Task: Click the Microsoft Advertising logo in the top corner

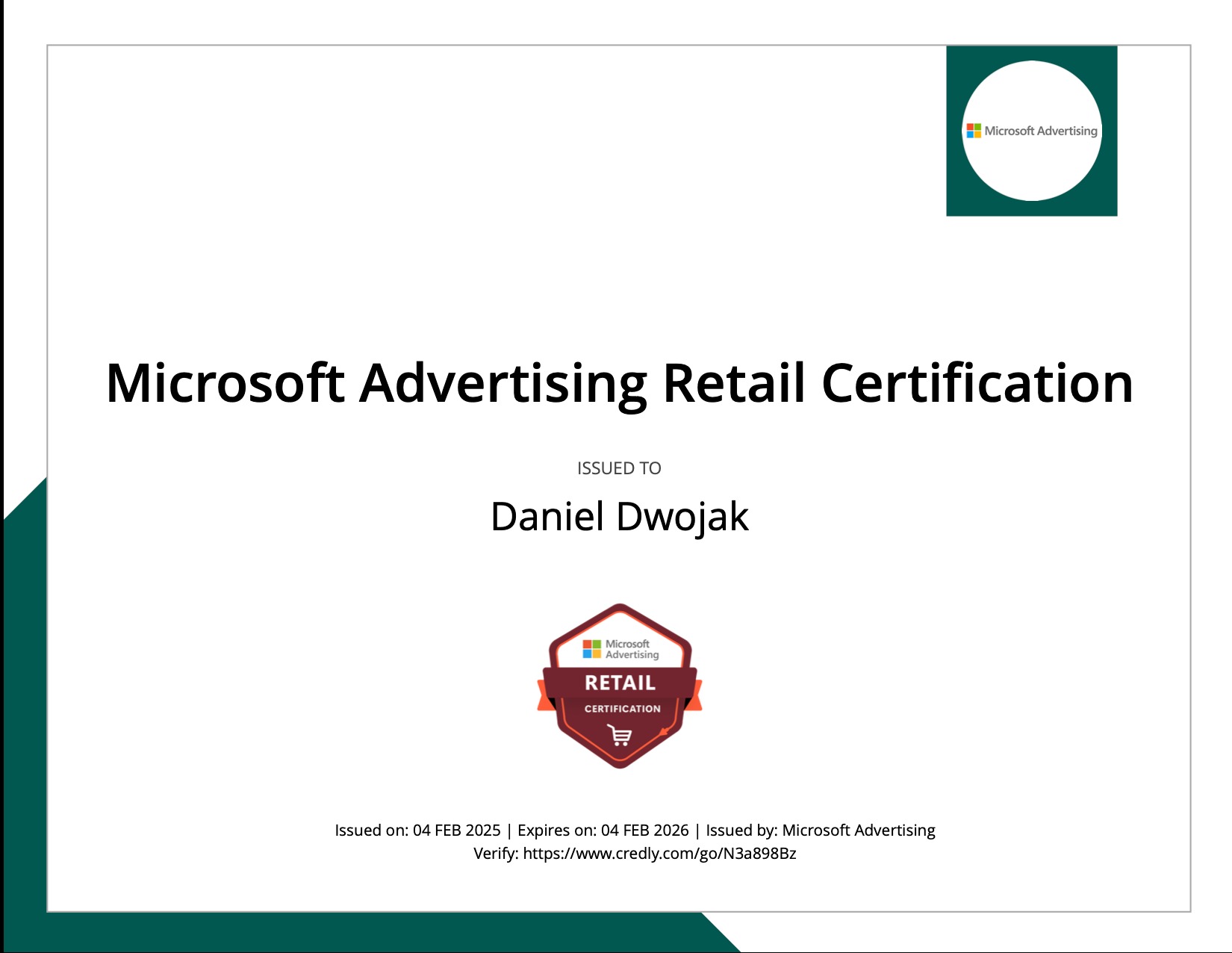Action: tap(1033, 131)
